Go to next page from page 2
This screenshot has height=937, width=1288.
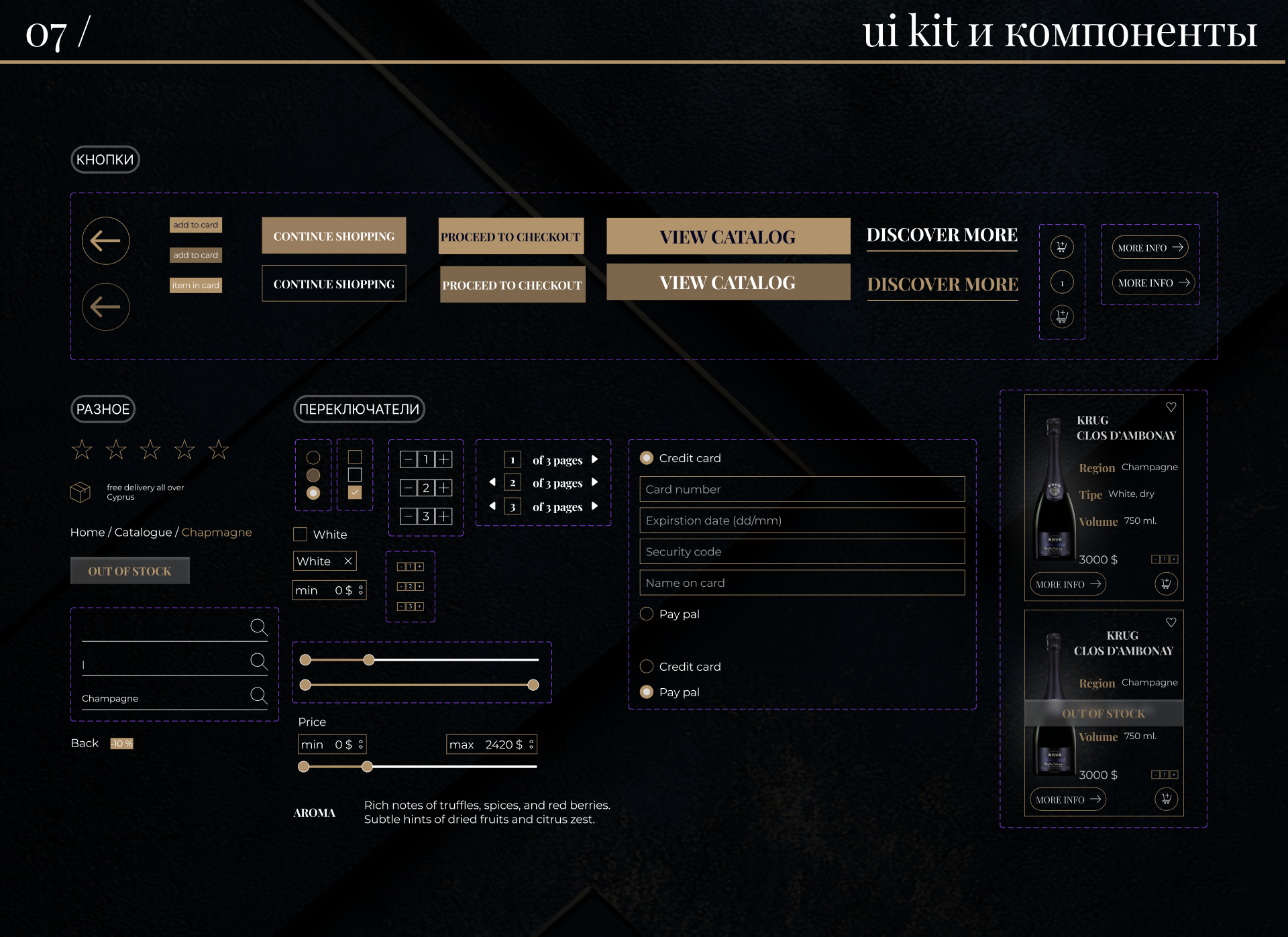click(594, 482)
